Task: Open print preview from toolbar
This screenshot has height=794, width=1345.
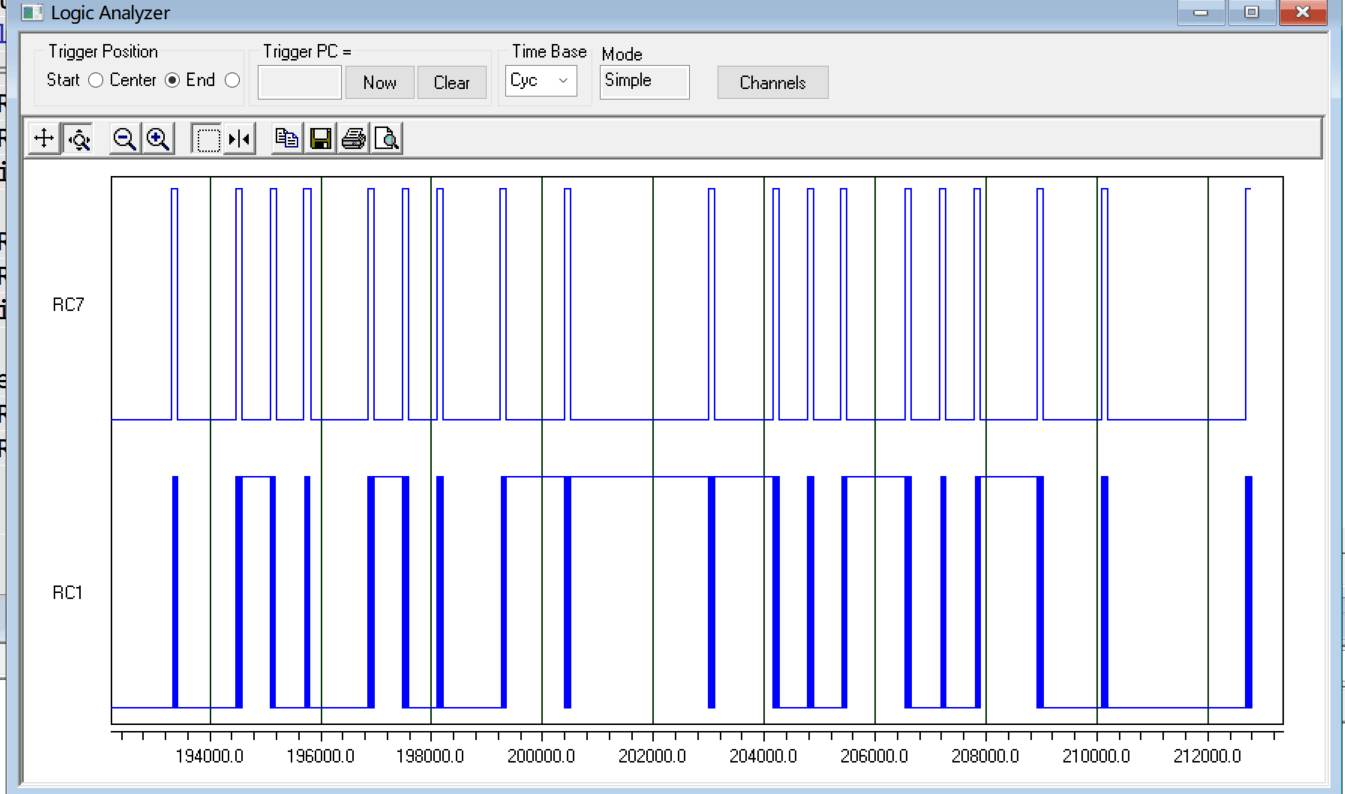Action: pos(386,138)
